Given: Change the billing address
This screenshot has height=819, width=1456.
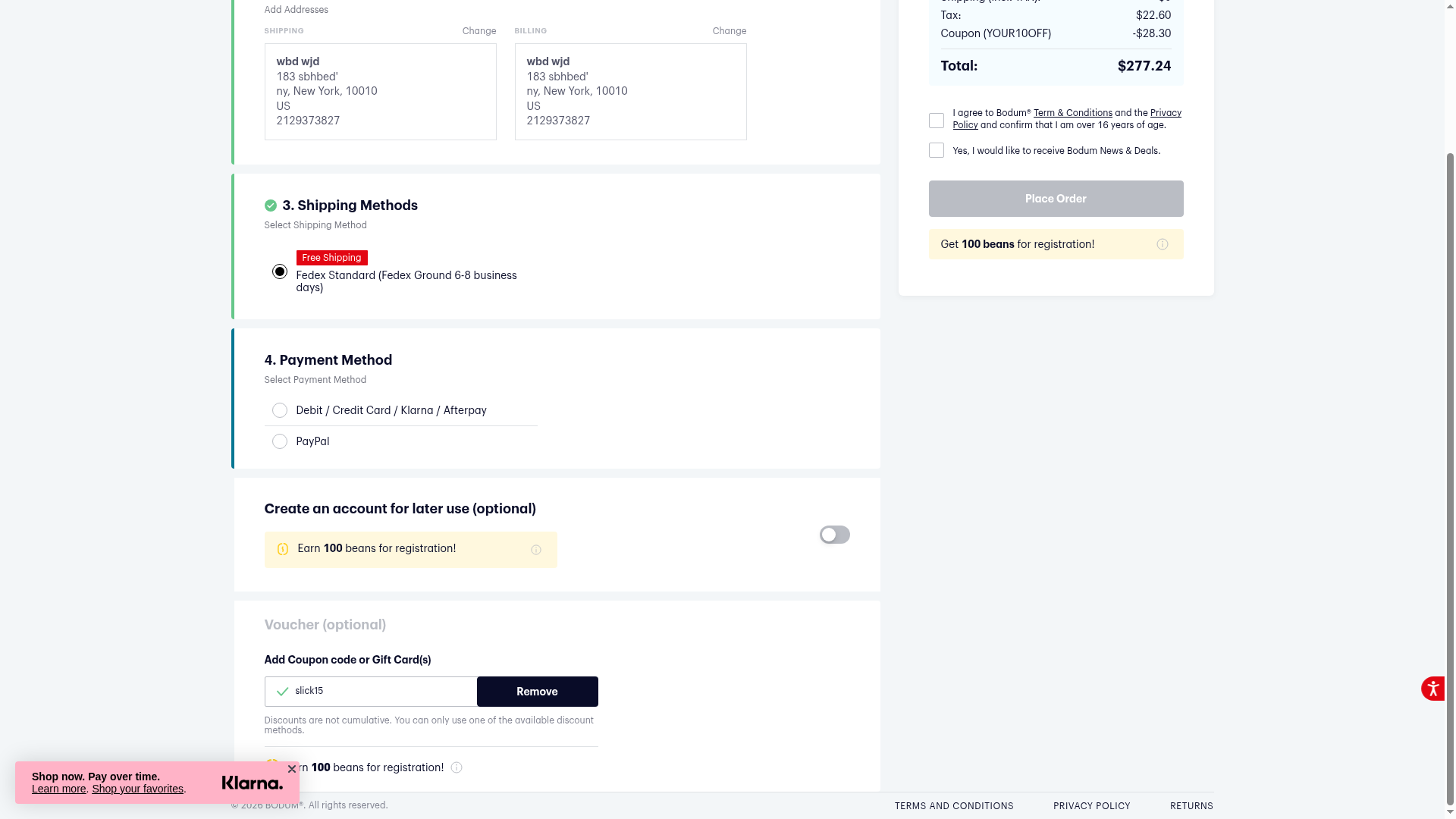Looking at the screenshot, I should point(730,31).
